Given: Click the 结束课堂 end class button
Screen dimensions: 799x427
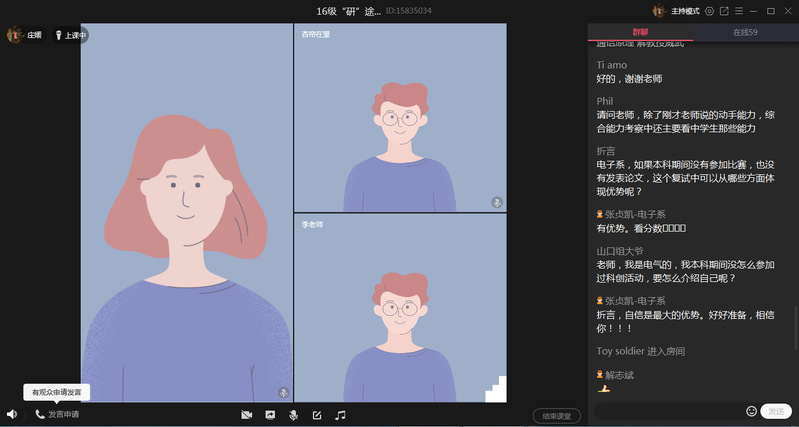Looking at the screenshot, I should click(x=556, y=415).
